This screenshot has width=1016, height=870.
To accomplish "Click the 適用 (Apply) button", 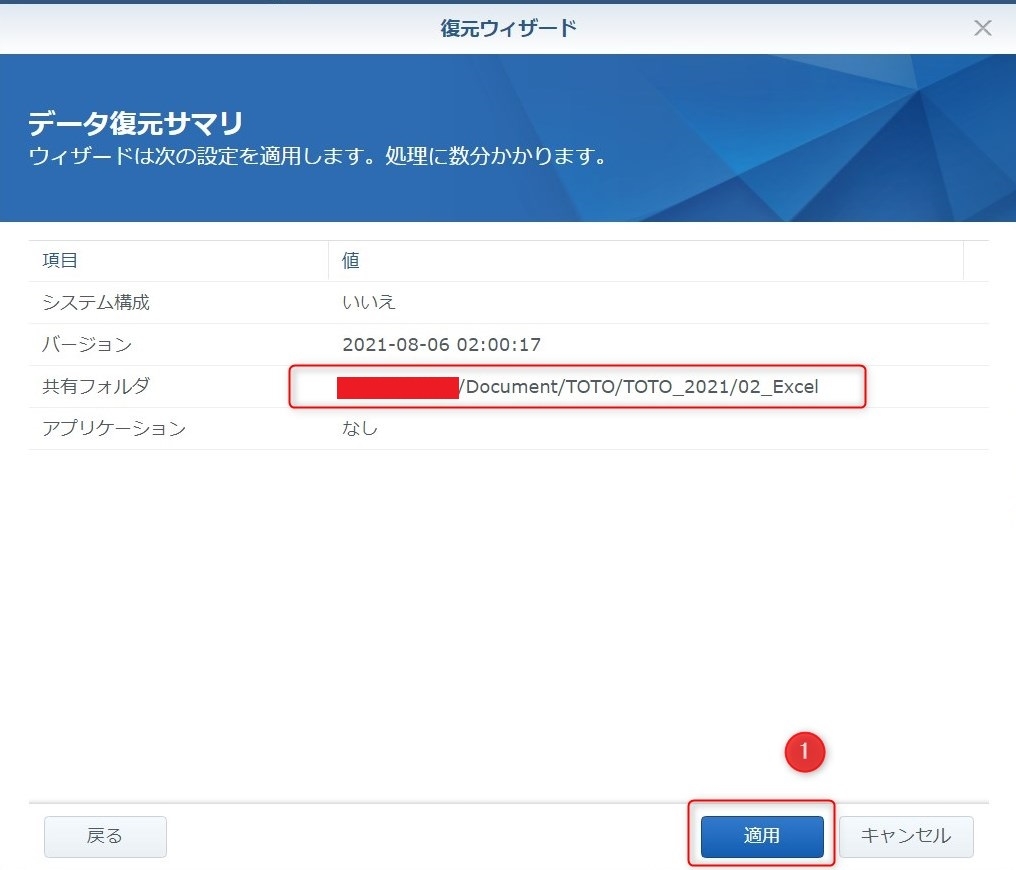I will pyautogui.click(x=762, y=836).
